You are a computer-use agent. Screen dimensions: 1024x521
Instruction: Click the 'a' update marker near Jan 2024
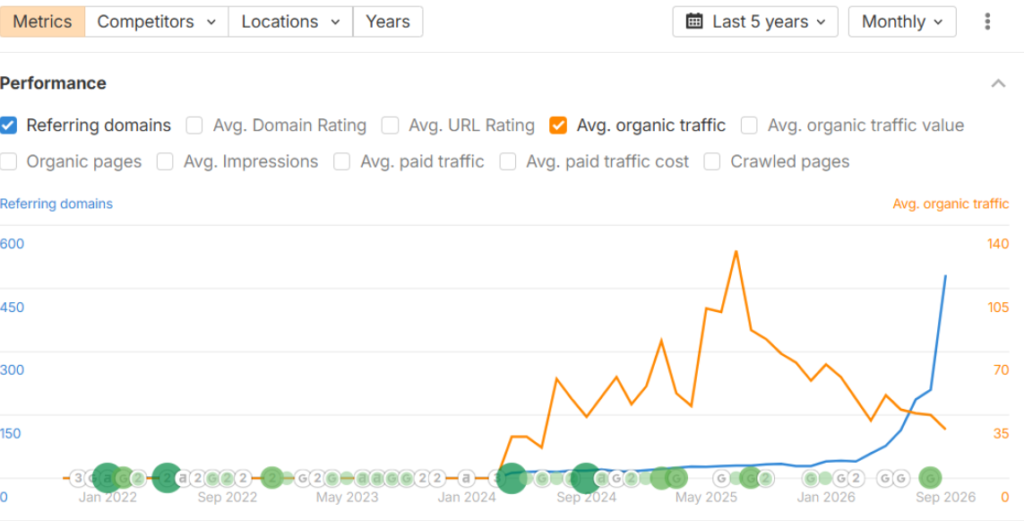[x=466, y=479]
